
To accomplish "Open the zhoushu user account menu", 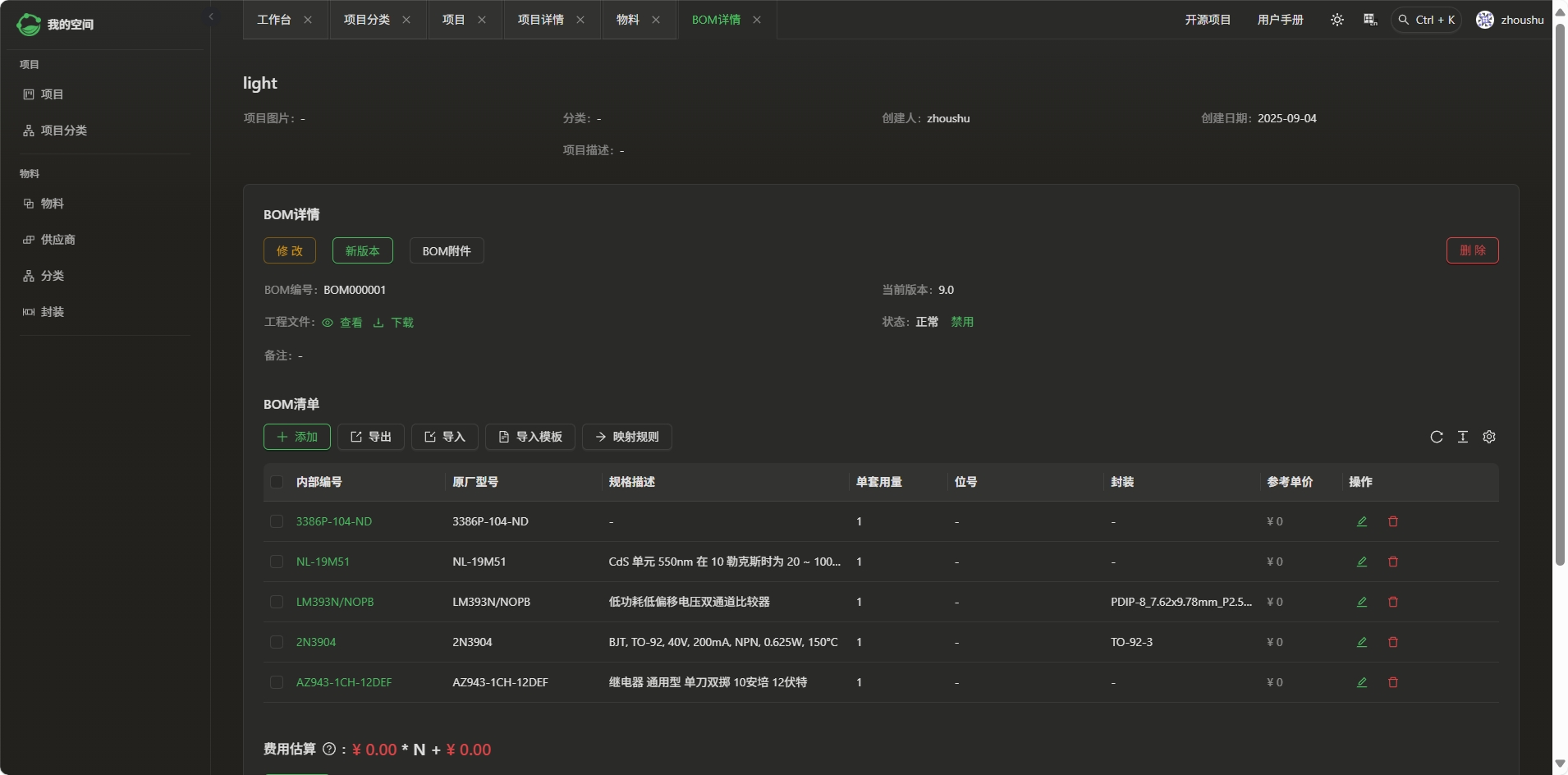I will click(x=1510, y=20).
